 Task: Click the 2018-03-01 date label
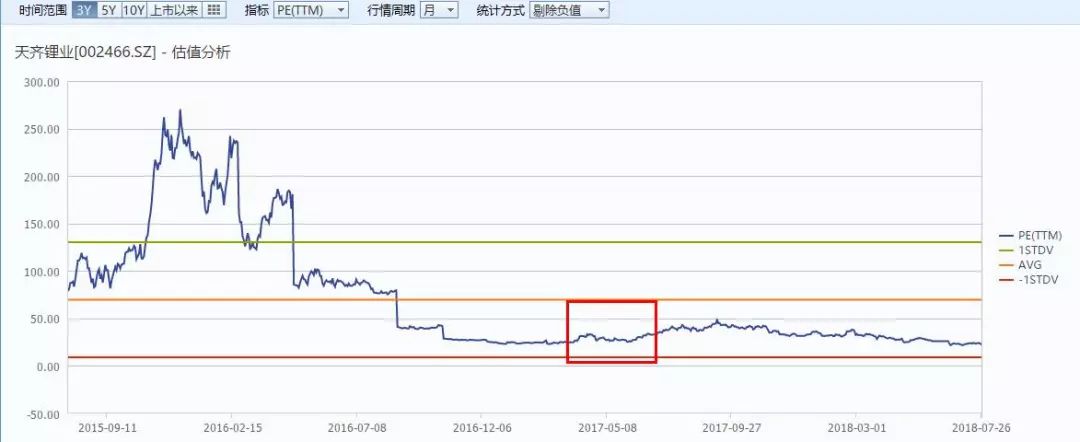point(855,428)
